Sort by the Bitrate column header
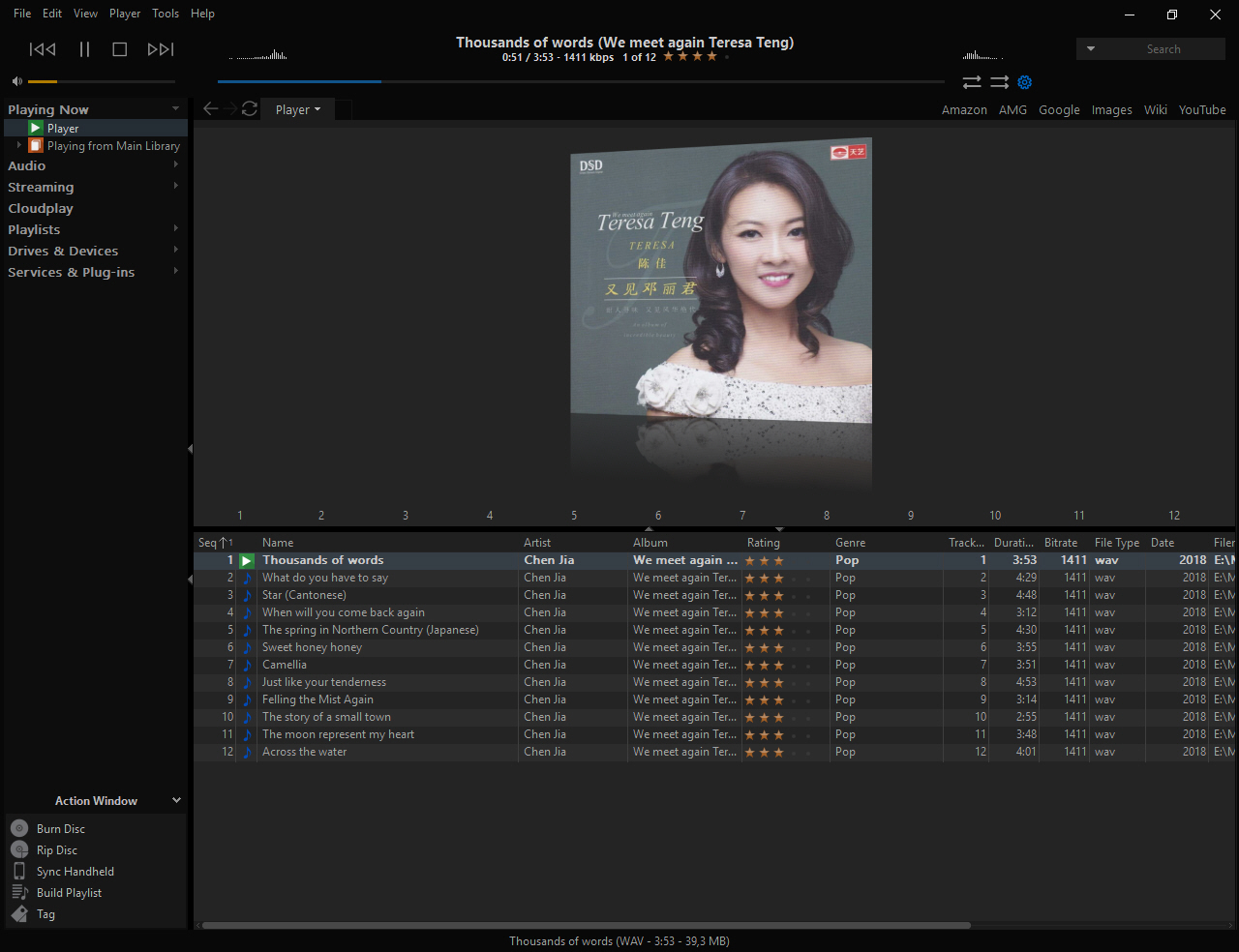The height and width of the screenshot is (952, 1239). pyautogui.click(x=1061, y=543)
